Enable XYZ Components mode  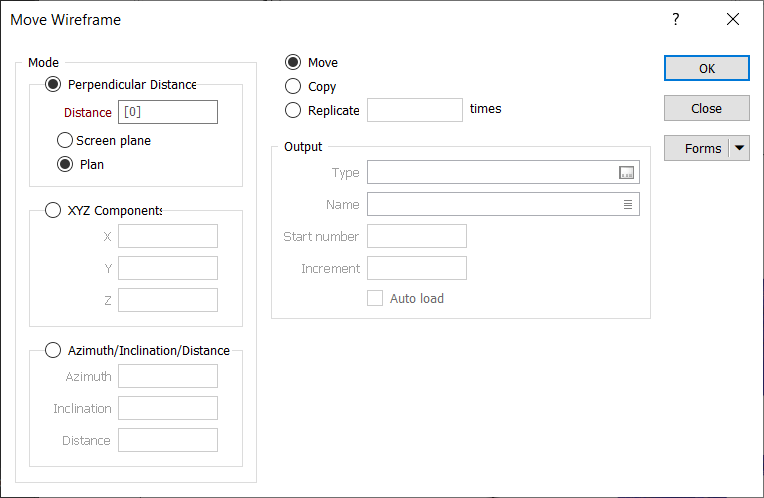pos(53,210)
